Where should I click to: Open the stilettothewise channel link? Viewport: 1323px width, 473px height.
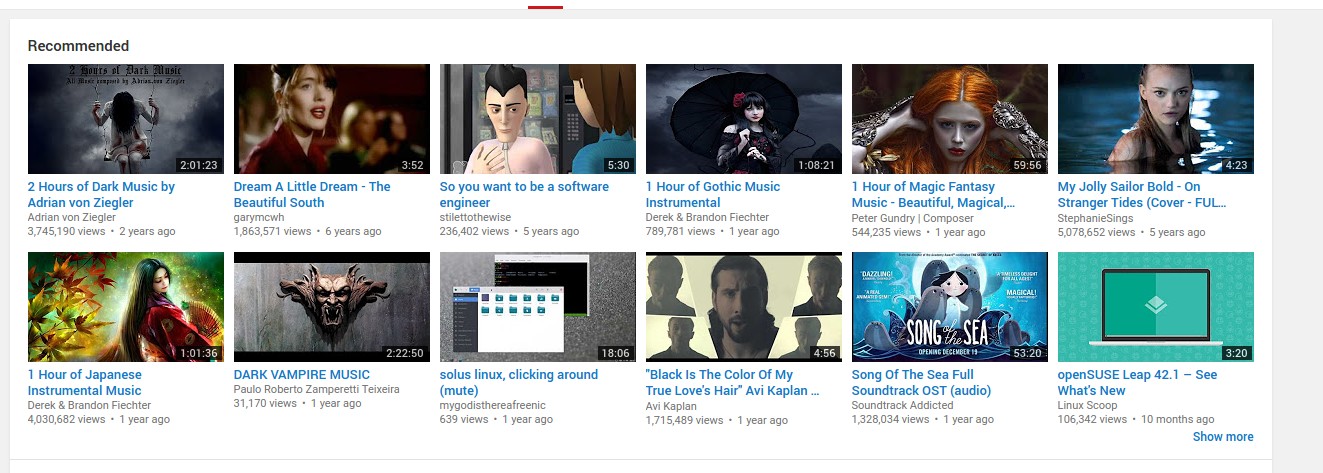tap(475, 217)
